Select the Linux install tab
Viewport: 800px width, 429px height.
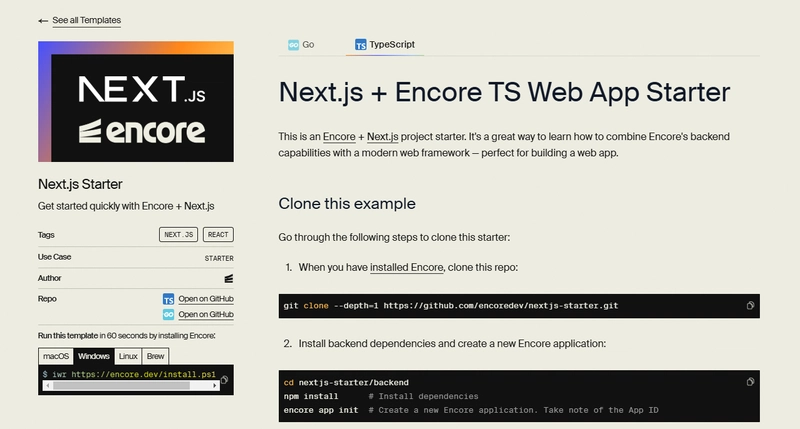point(128,356)
